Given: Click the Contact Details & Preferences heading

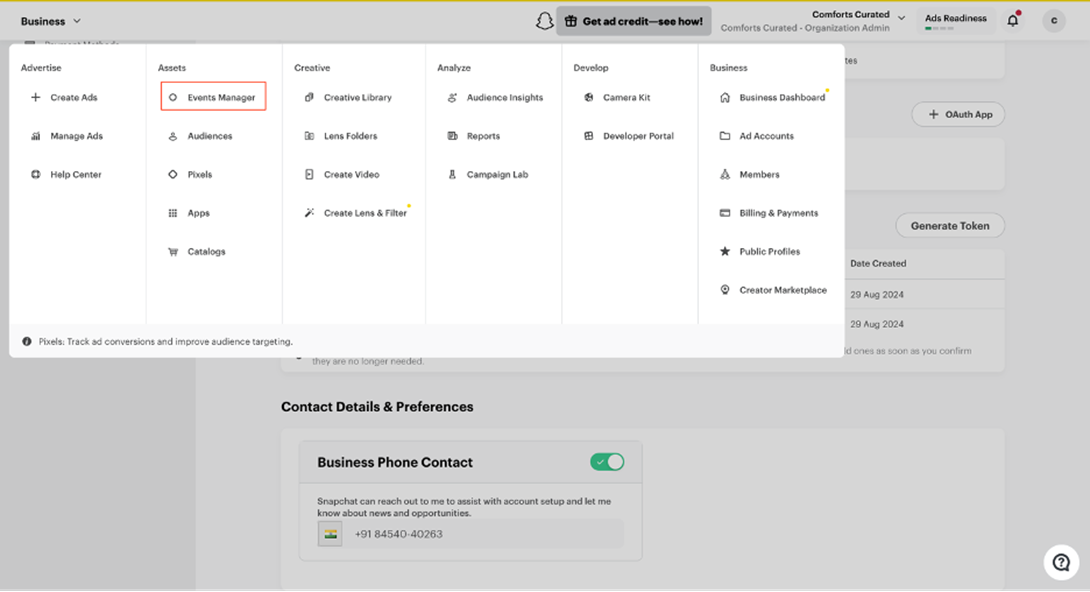Looking at the screenshot, I should pyautogui.click(x=377, y=407).
